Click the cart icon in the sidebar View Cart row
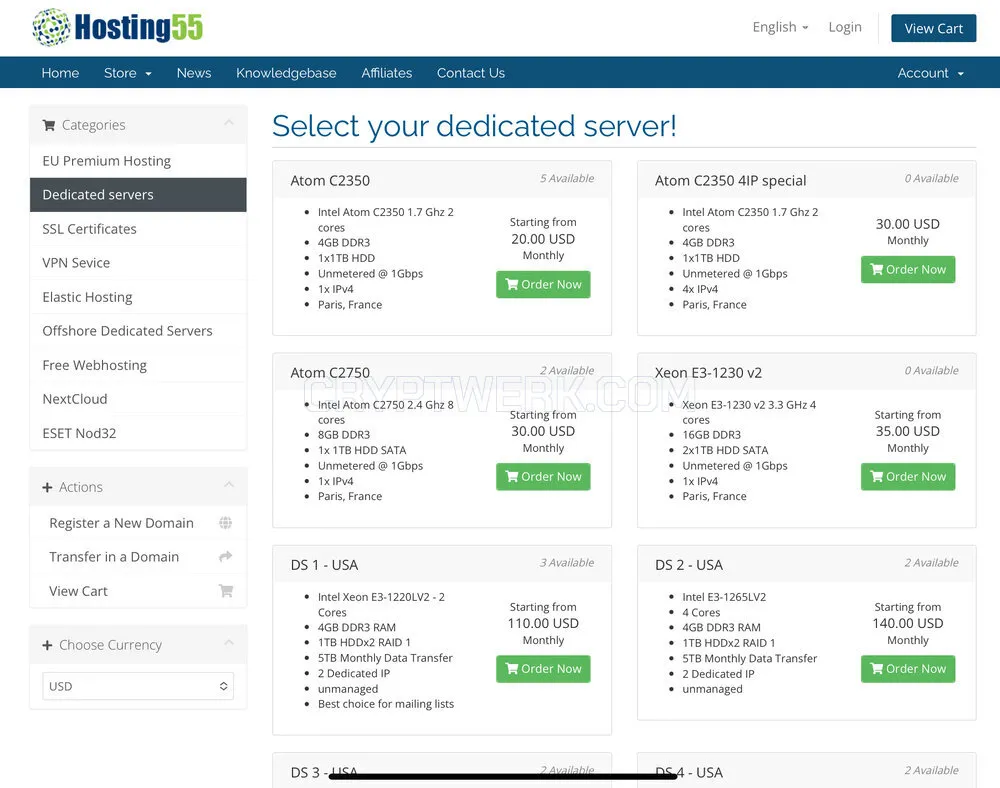The image size is (1000, 788). coord(225,591)
